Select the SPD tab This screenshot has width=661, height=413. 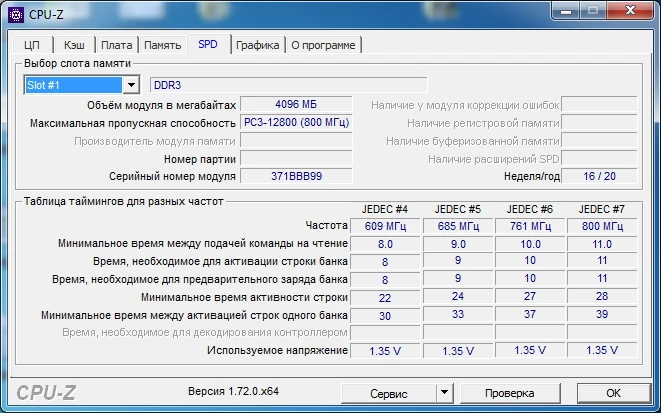[208, 44]
